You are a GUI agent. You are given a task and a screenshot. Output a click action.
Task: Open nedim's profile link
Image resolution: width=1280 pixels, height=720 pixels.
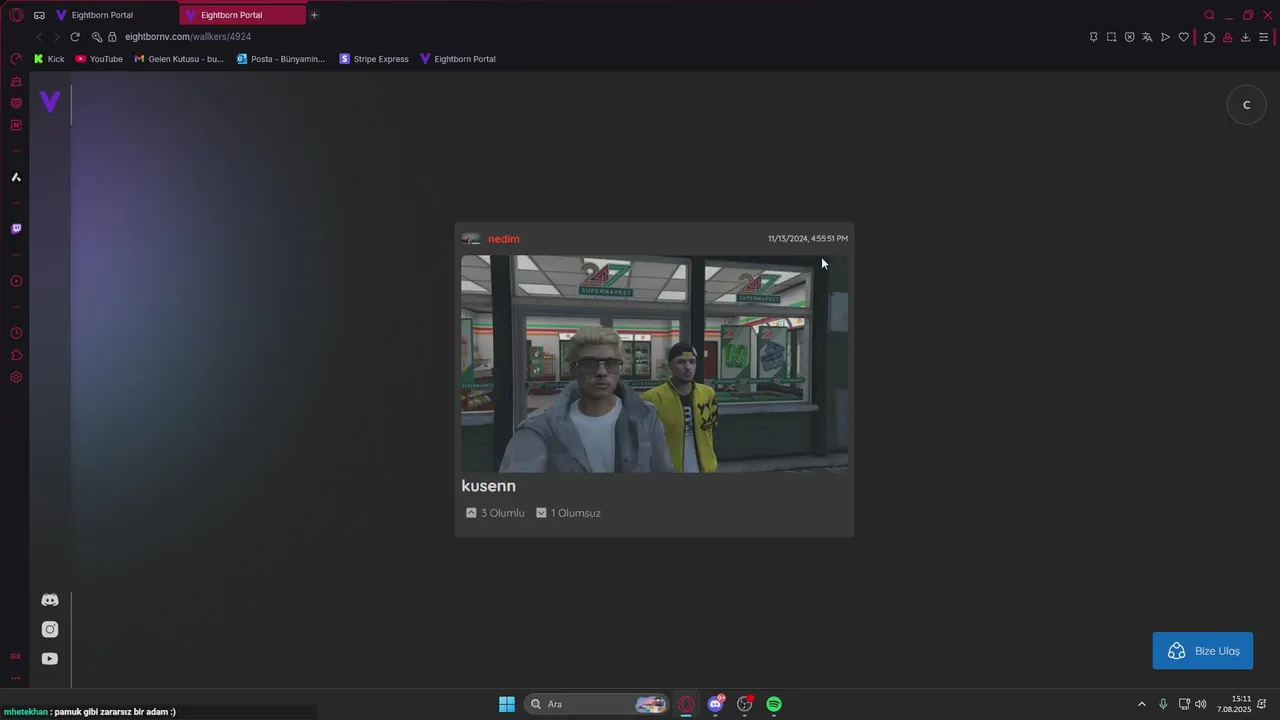tap(504, 239)
